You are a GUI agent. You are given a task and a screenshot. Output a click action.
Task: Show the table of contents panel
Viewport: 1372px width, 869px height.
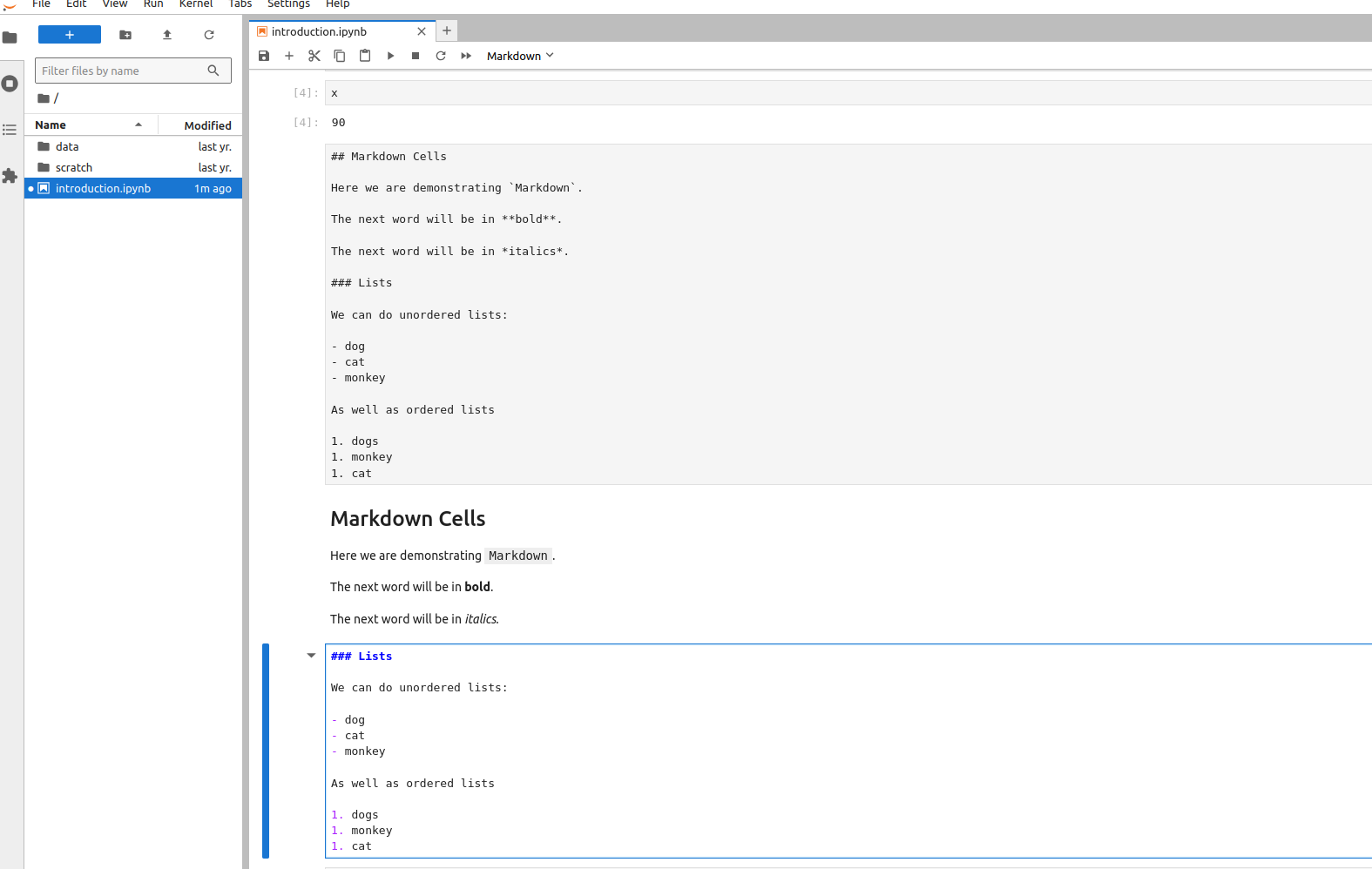[x=10, y=130]
